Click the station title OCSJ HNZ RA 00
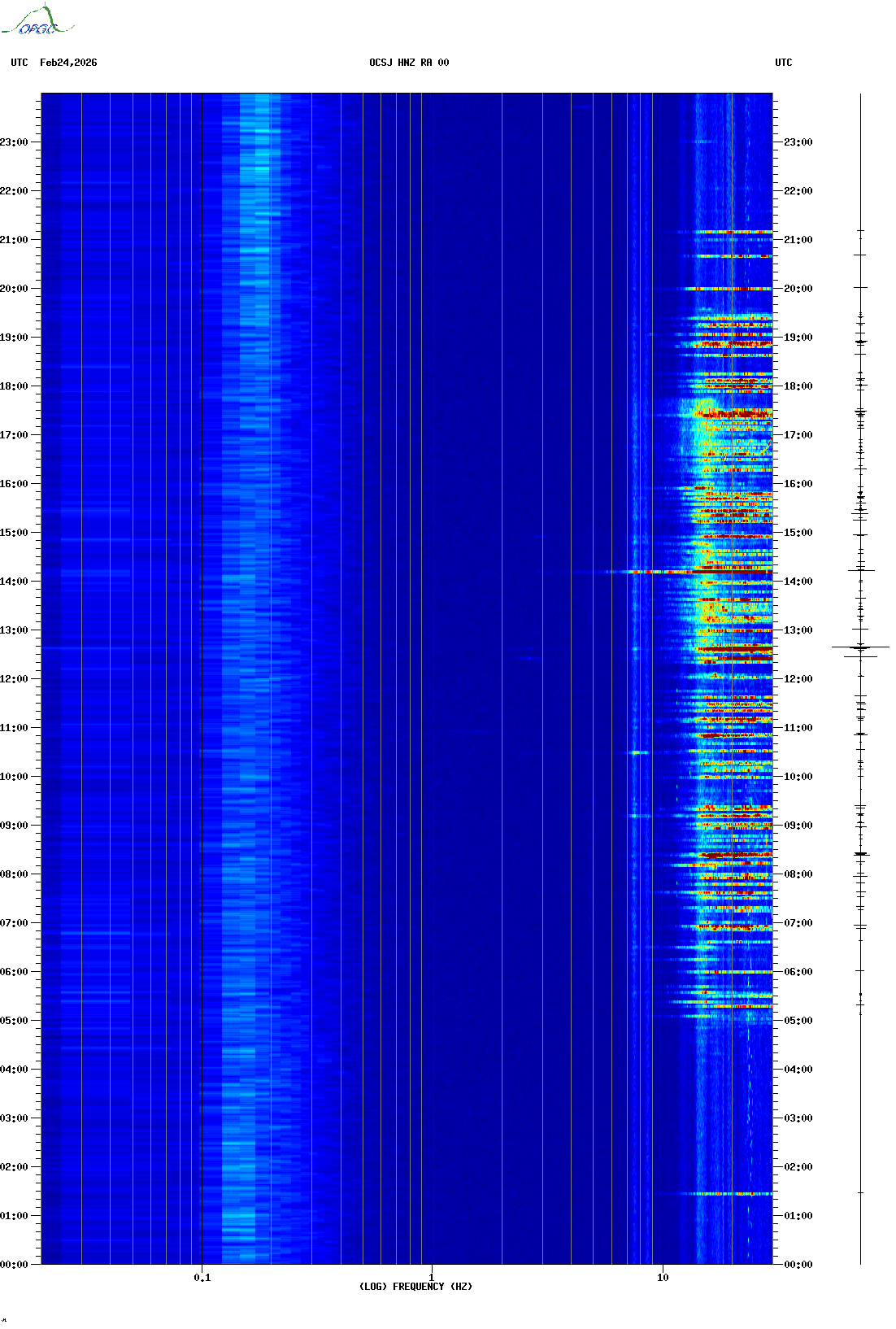896x1329 pixels. pos(409,63)
